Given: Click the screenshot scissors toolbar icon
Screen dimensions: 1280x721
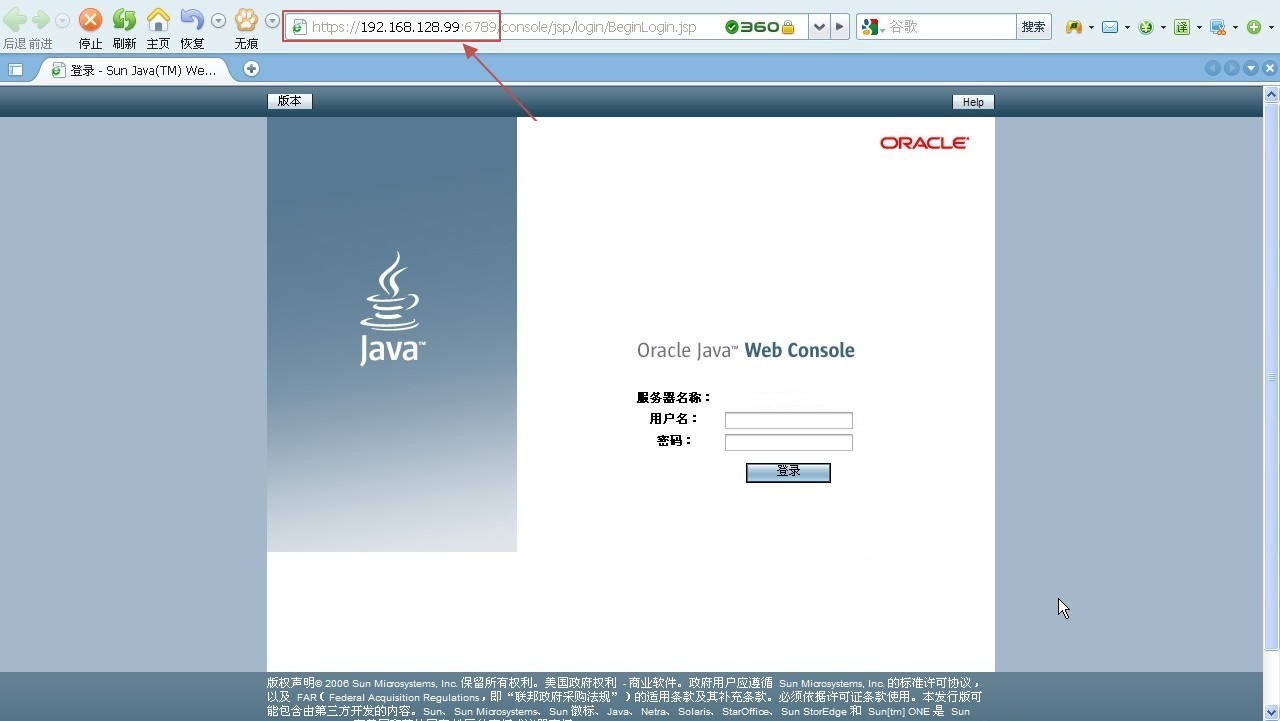Looking at the screenshot, I should tap(1218, 27).
